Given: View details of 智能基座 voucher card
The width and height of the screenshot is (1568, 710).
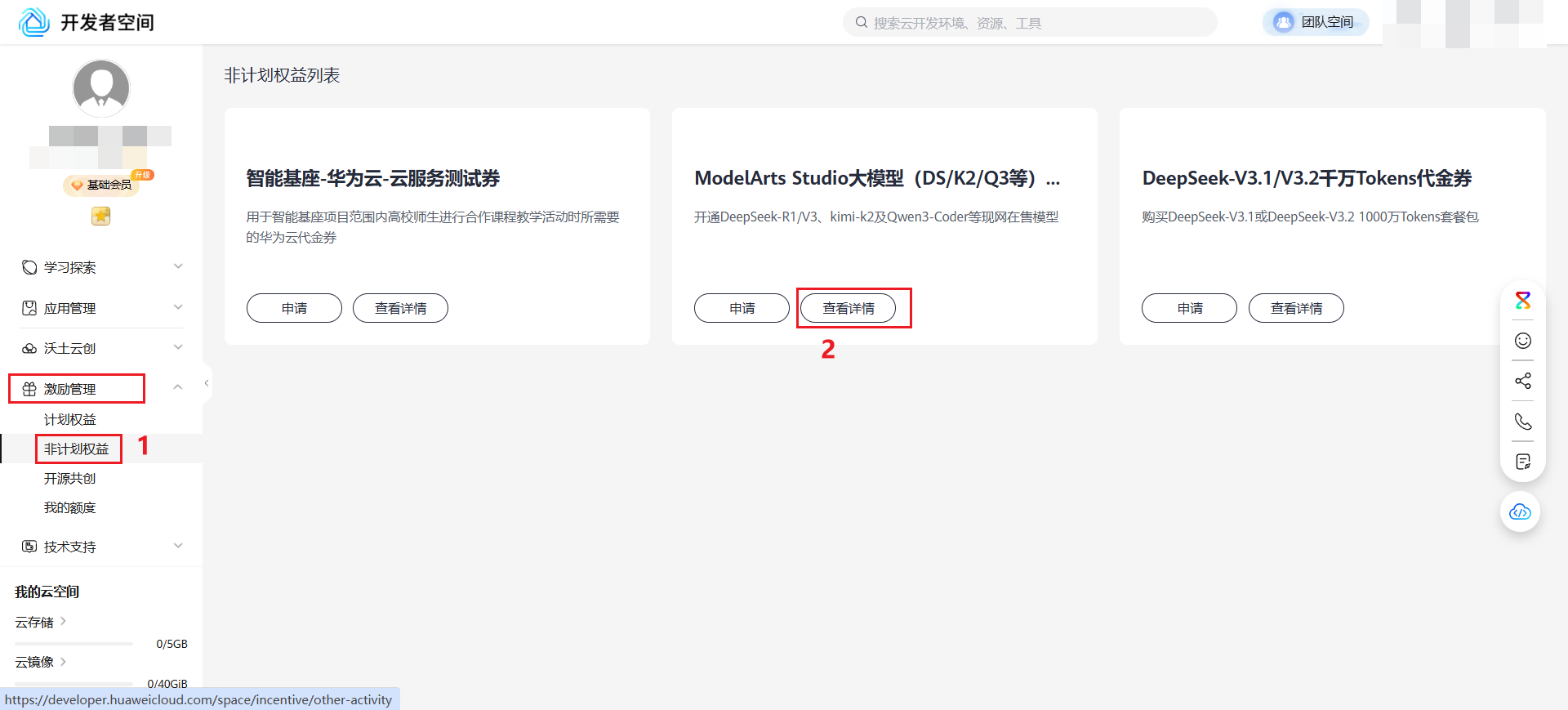Looking at the screenshot, I should coord(400,308).
